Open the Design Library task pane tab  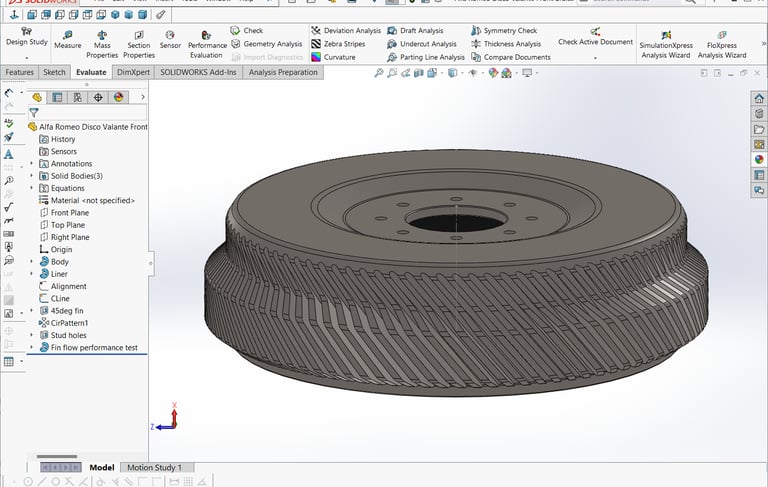coord(759,114)
